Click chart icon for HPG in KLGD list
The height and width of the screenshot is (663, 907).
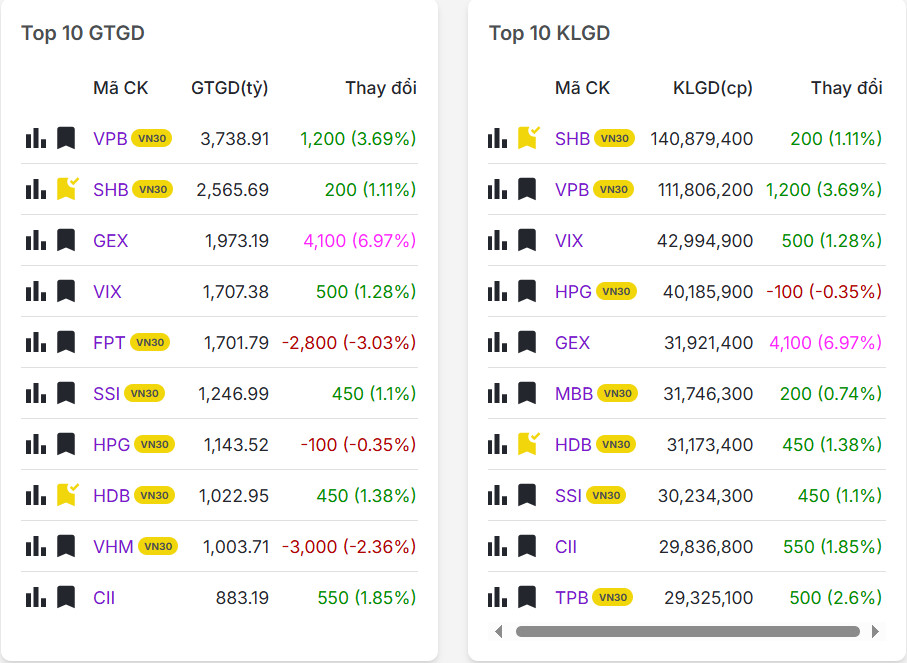coord(497,291)
